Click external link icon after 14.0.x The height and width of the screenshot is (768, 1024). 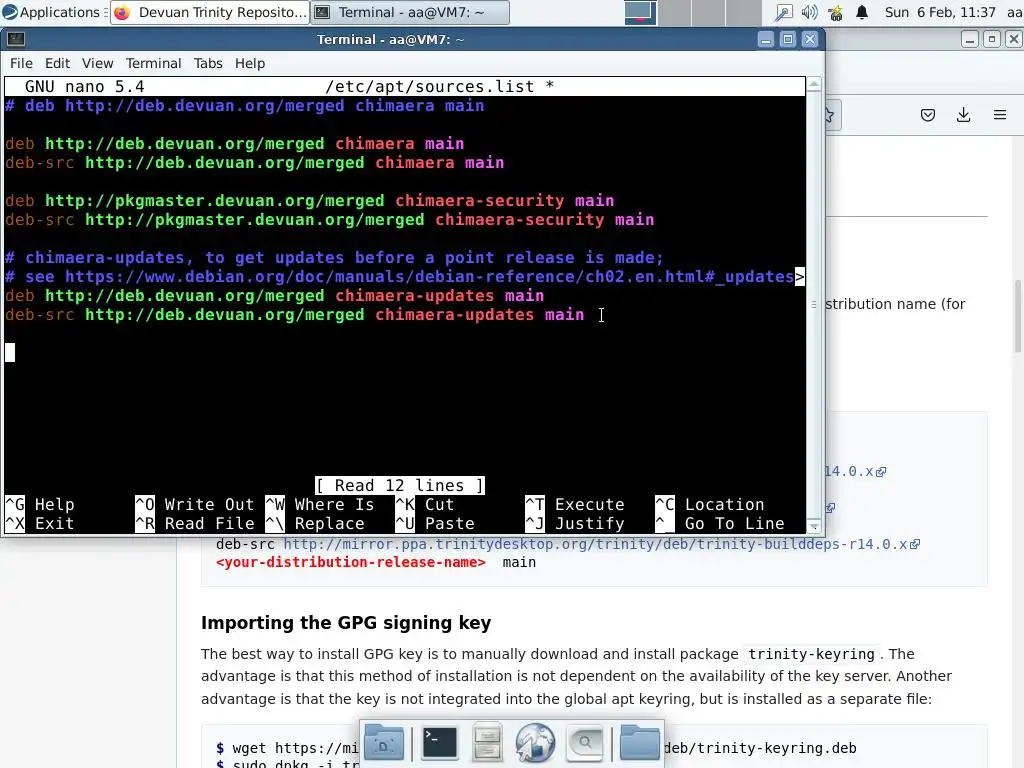click(881, 472)
